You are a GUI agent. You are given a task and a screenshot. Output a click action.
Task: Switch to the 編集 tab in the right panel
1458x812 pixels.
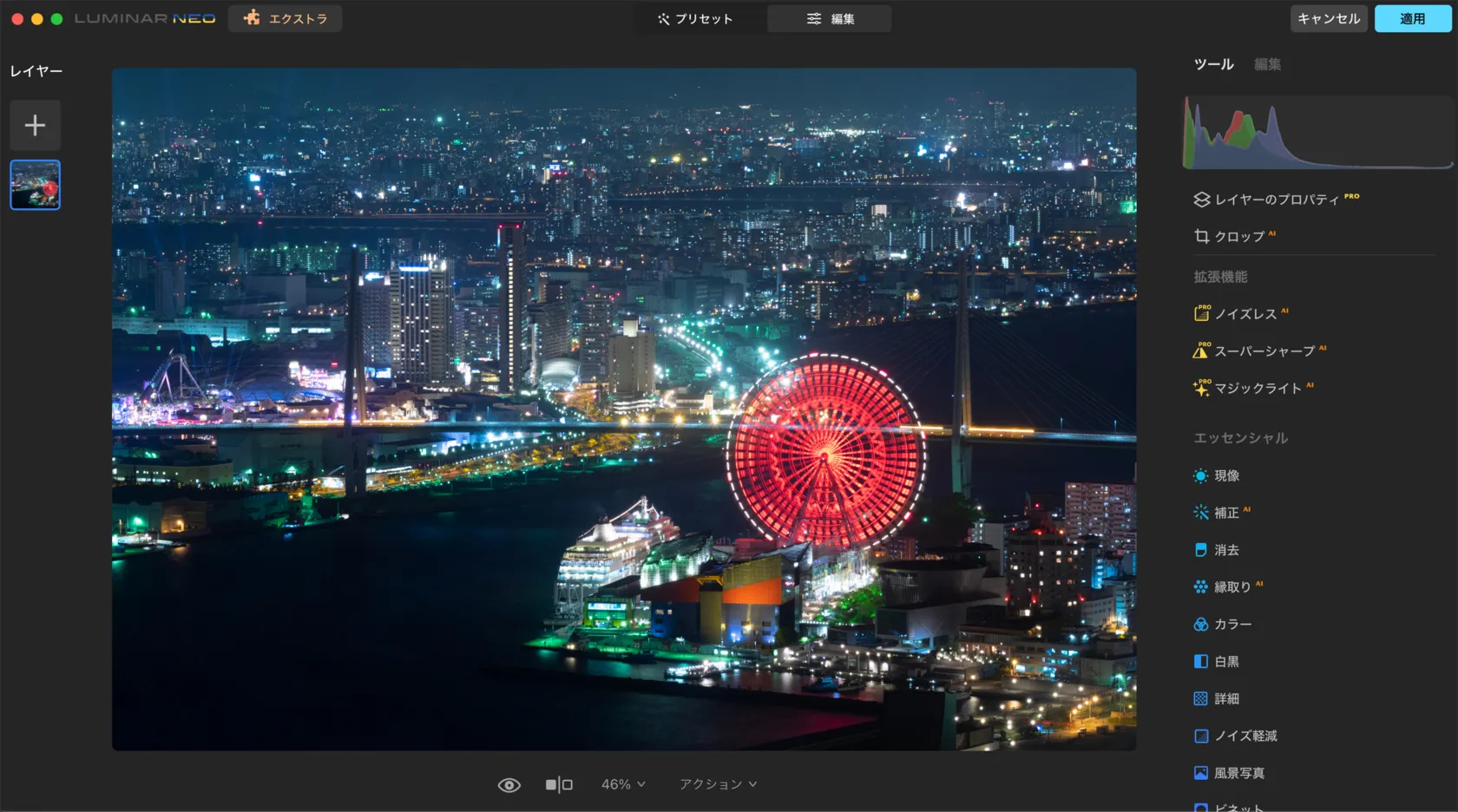1267,65
